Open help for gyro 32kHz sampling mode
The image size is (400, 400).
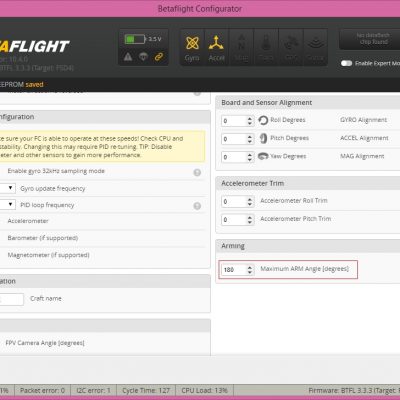coord(197,172)
